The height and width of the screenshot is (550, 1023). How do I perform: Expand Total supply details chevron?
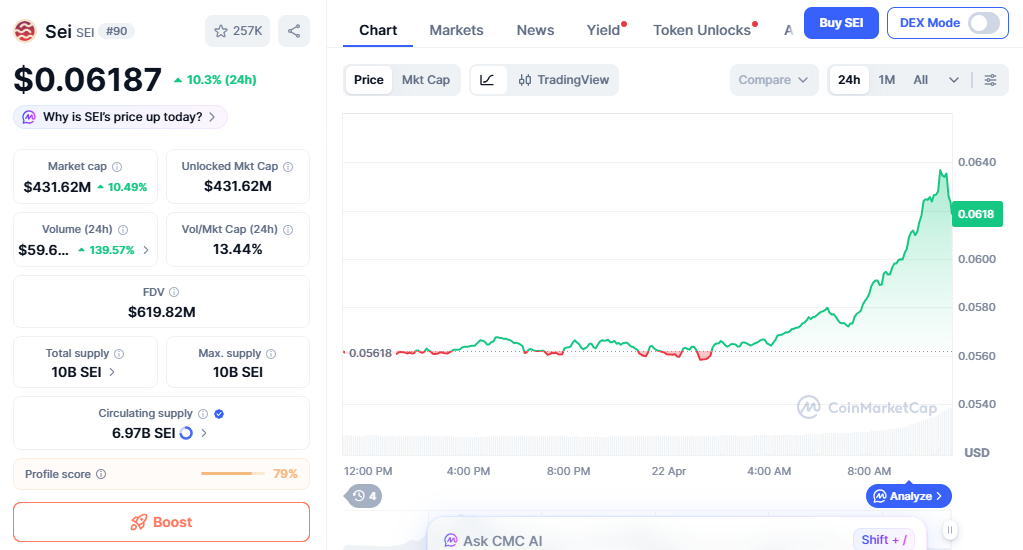pos(112,372)
